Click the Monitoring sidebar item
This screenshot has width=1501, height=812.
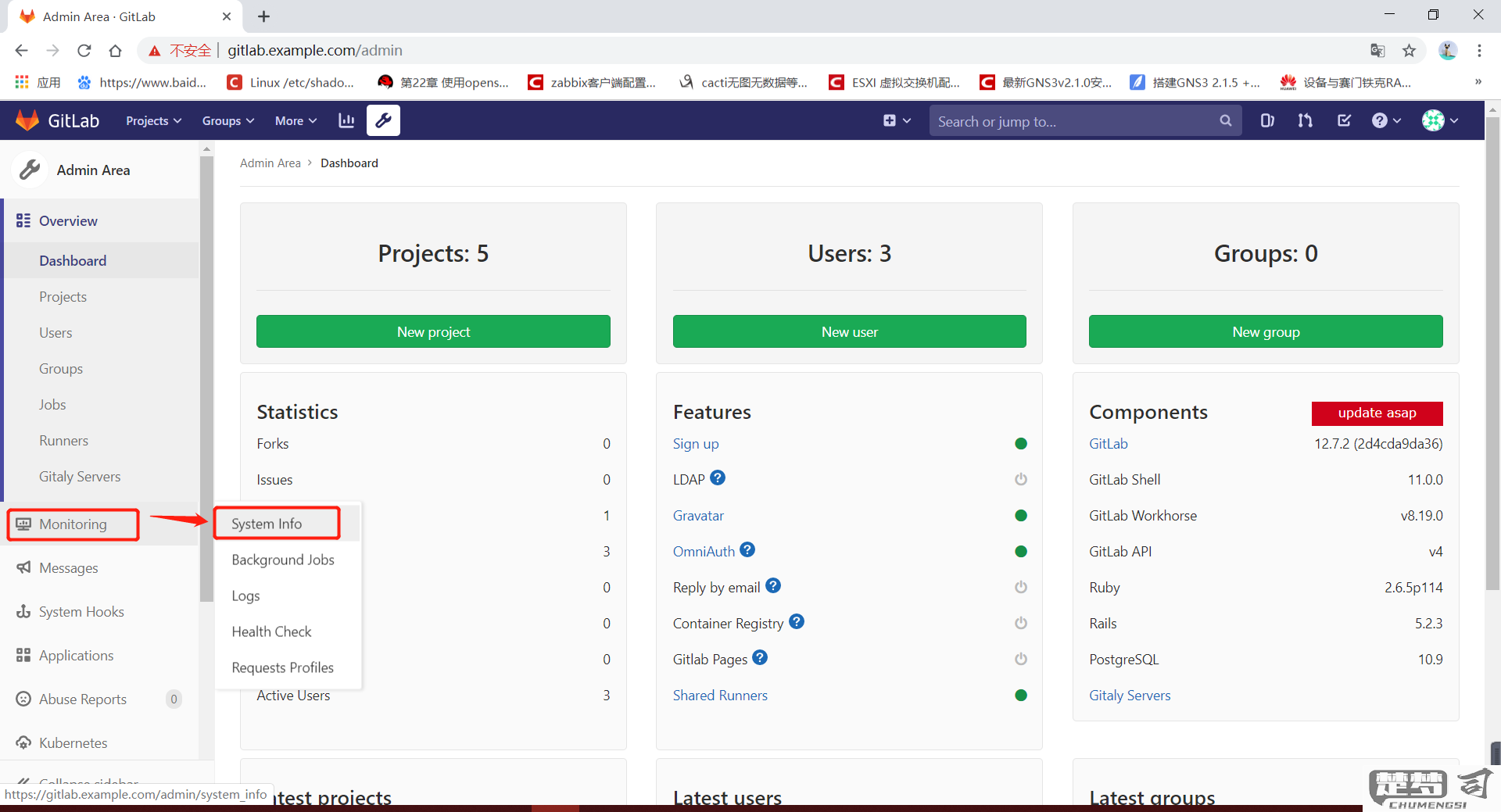click(73, 524)
